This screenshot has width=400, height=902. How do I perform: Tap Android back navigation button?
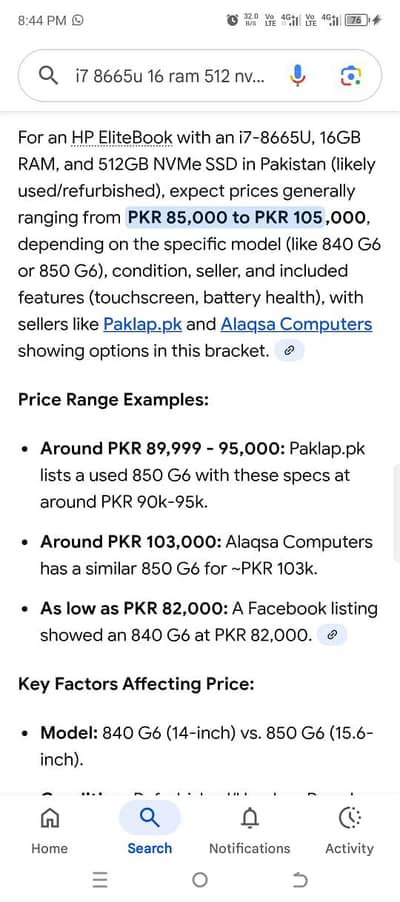tap(300, 880)
